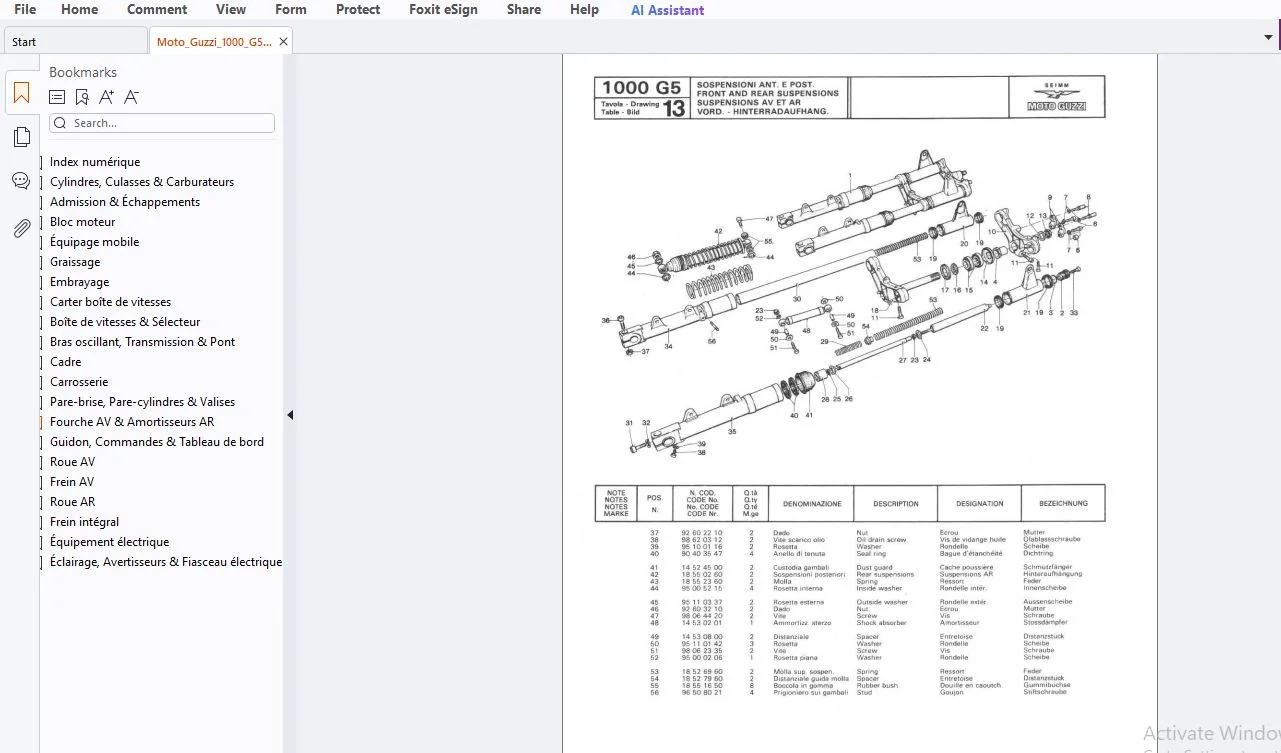
Task: Open the Form ribbon tab
Action: [291, 10]
